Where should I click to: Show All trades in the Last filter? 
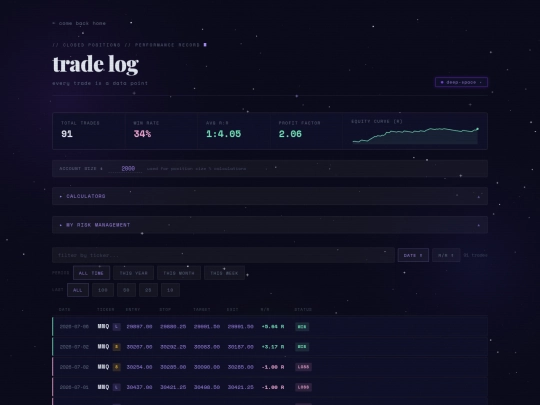click(78, 290)
